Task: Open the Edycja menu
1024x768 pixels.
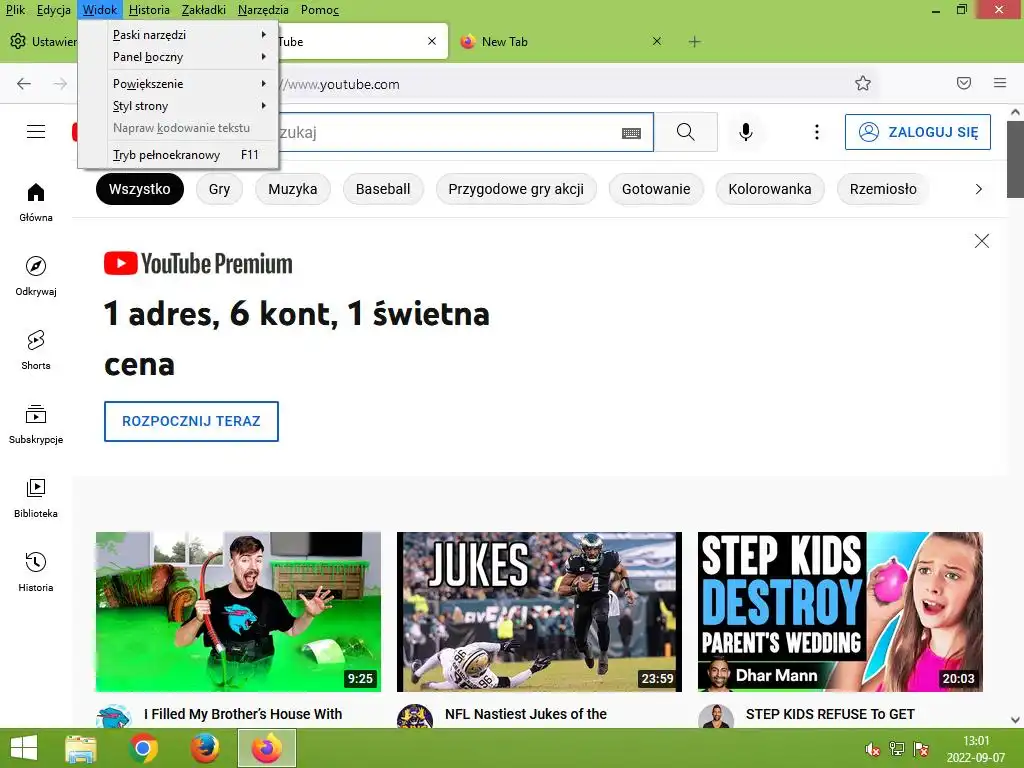Action: coord(54,10)
